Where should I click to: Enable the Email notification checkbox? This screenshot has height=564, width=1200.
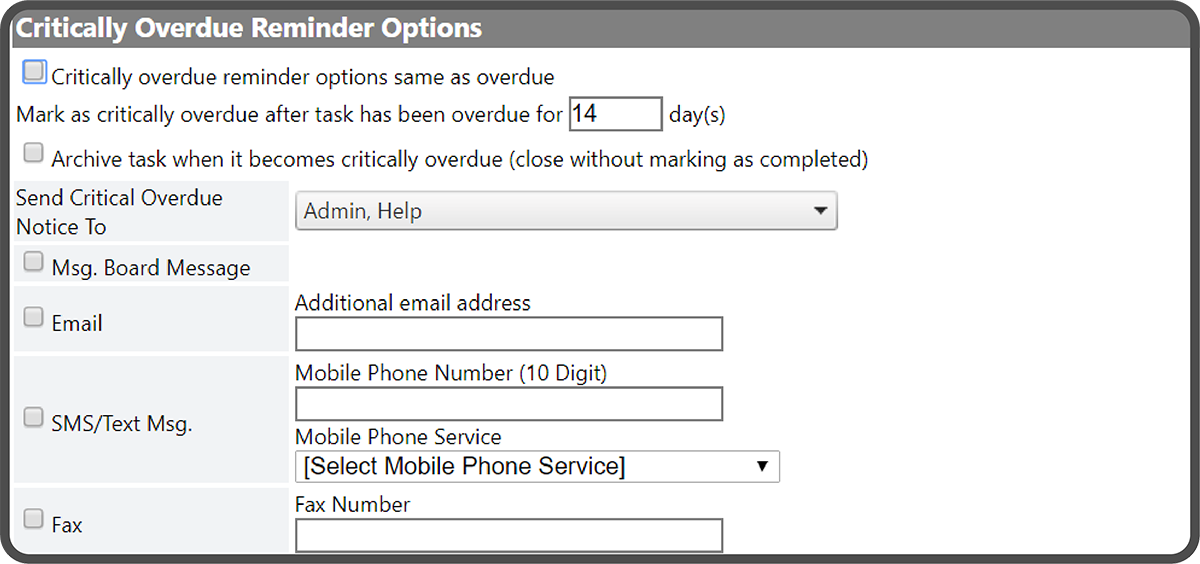pos(34,318)
